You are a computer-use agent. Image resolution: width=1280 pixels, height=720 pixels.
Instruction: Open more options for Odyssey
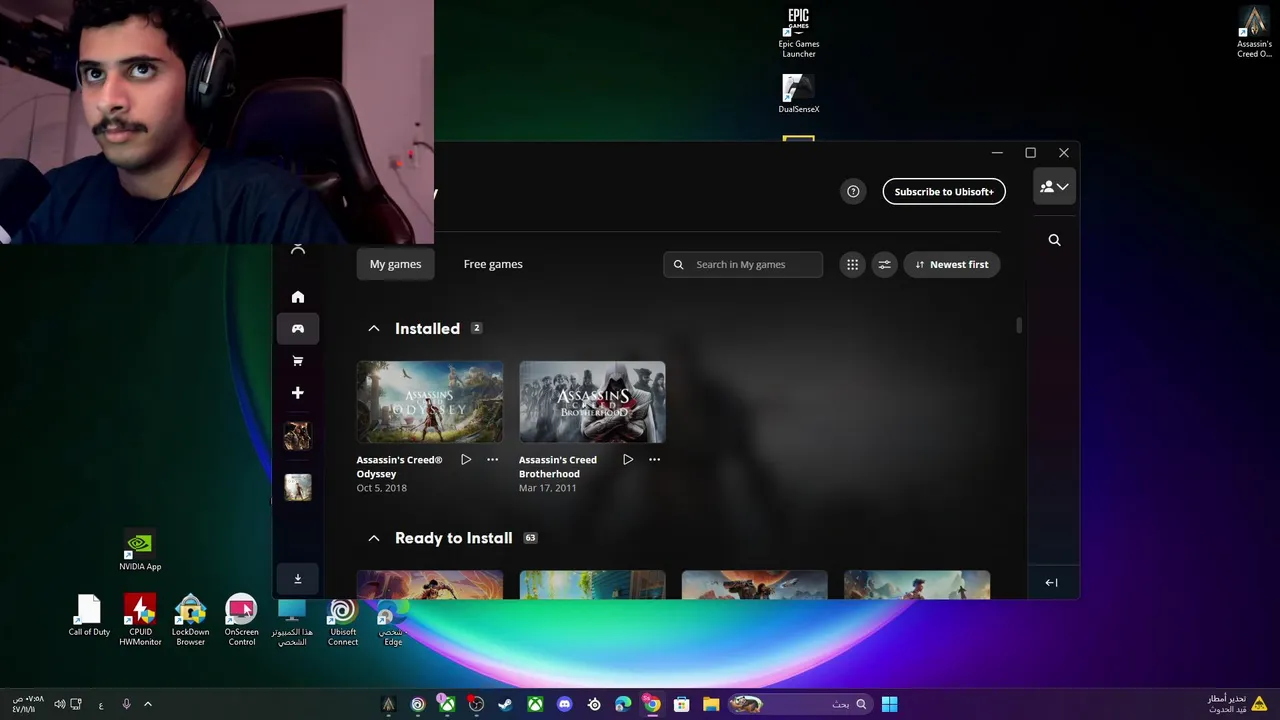pyautogui.click(x=492, y=460)
